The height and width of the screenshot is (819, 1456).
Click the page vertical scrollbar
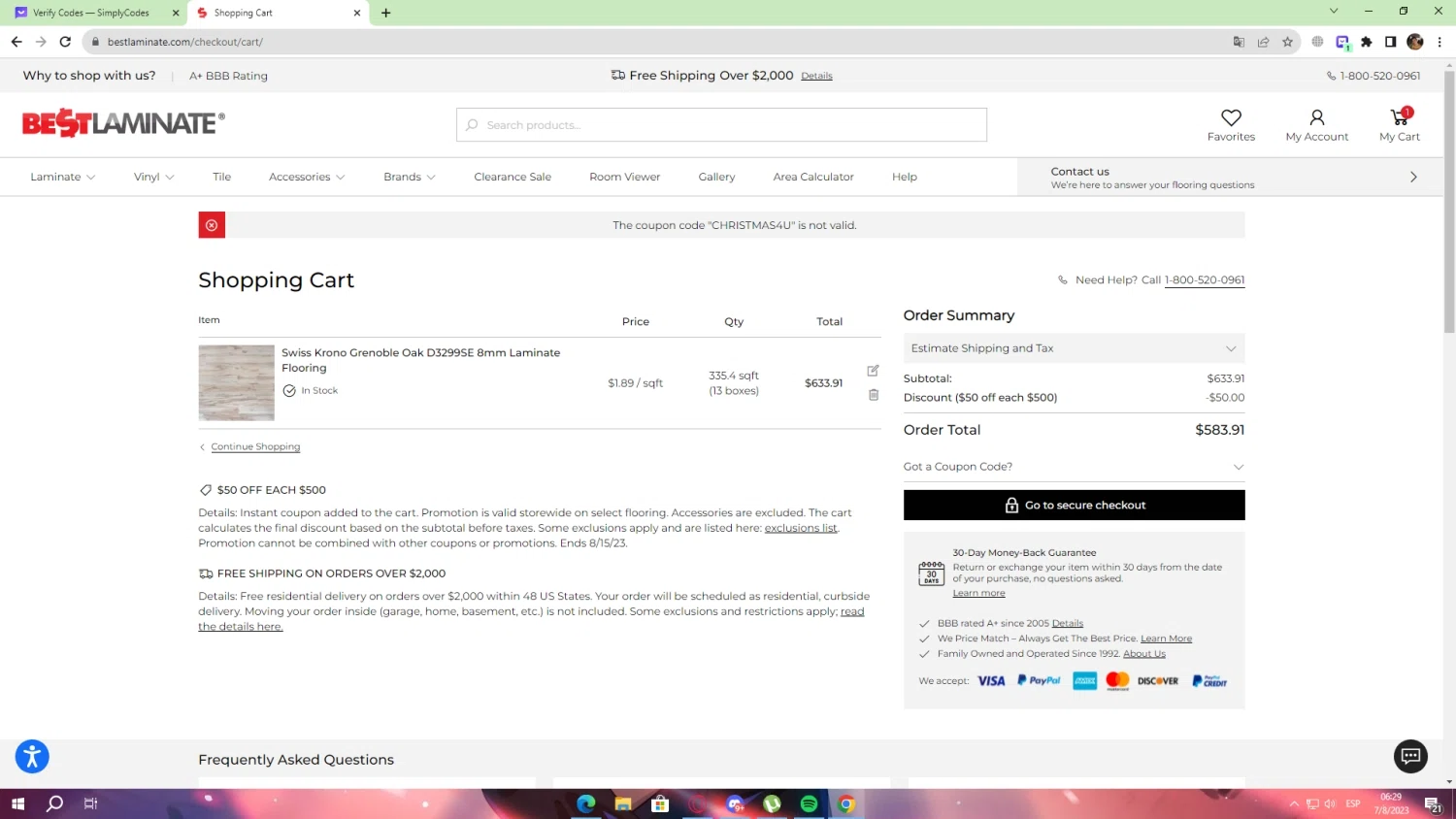(x=1449, y=204)
